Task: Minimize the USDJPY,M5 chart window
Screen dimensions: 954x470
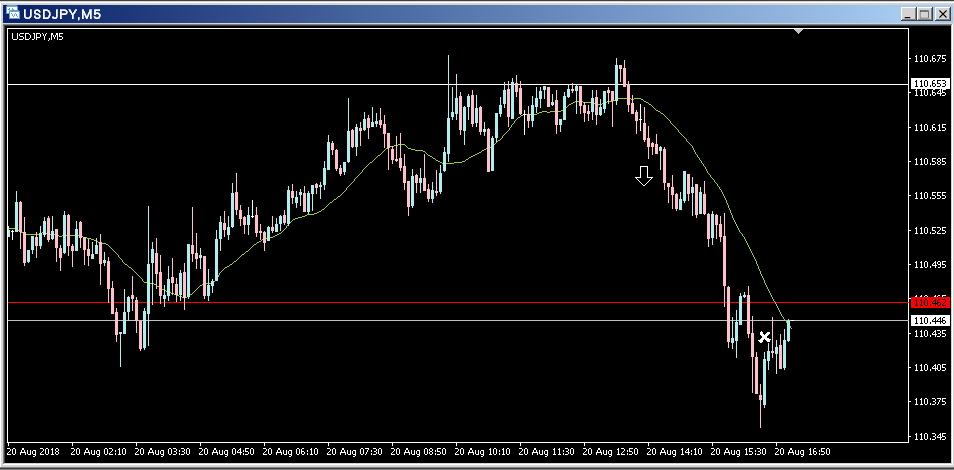Action: coord(909,13)
